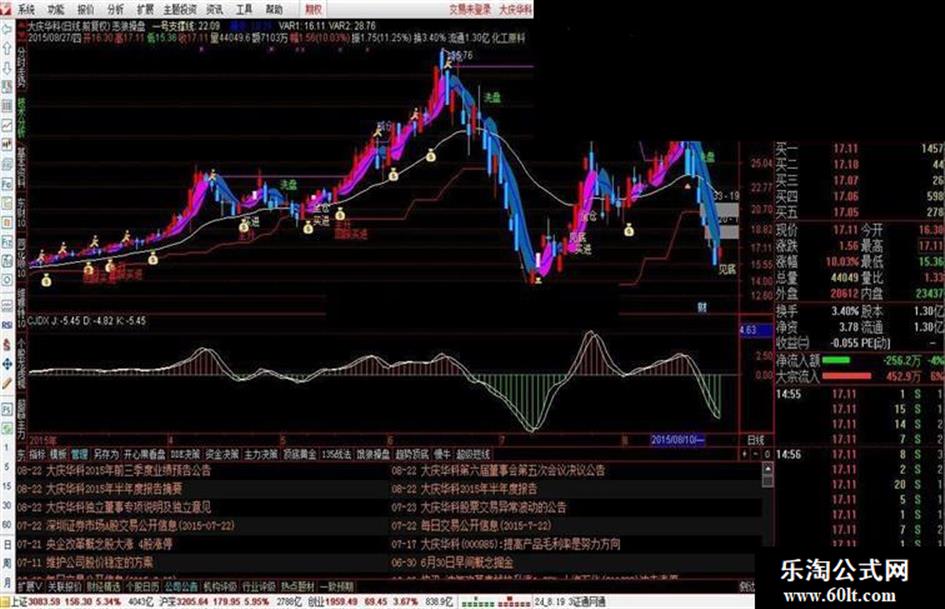Open the 系统 menu
This screenshot has width=945, height=609.
(x=27, y=9)
